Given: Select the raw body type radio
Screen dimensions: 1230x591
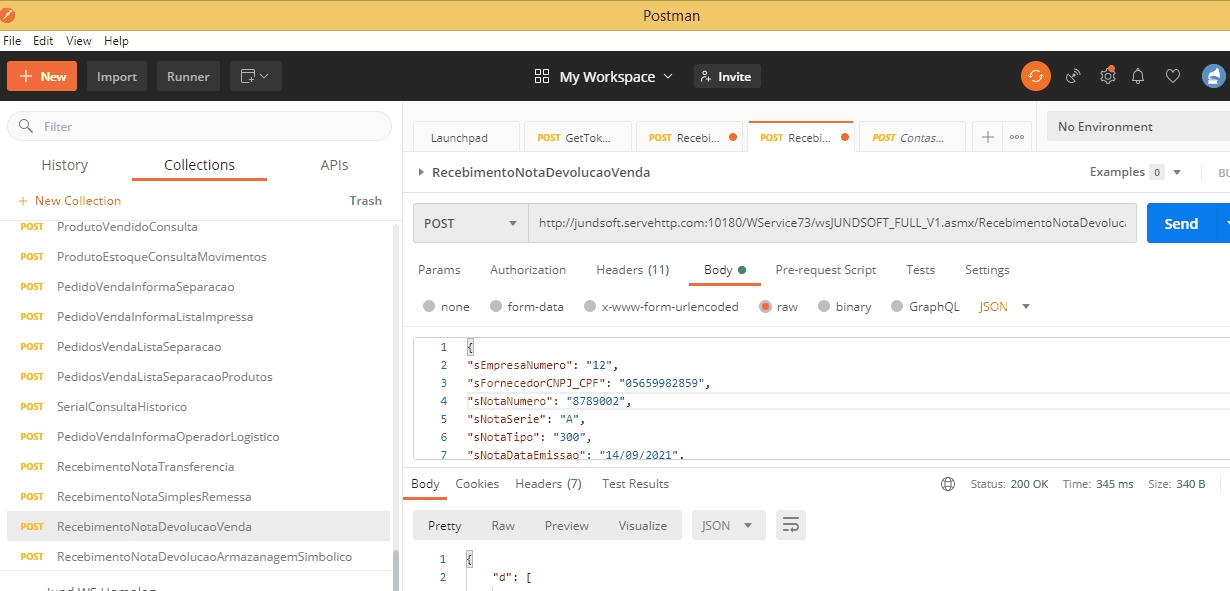Looking at the screenshot, I should click(x=765, y=307).
